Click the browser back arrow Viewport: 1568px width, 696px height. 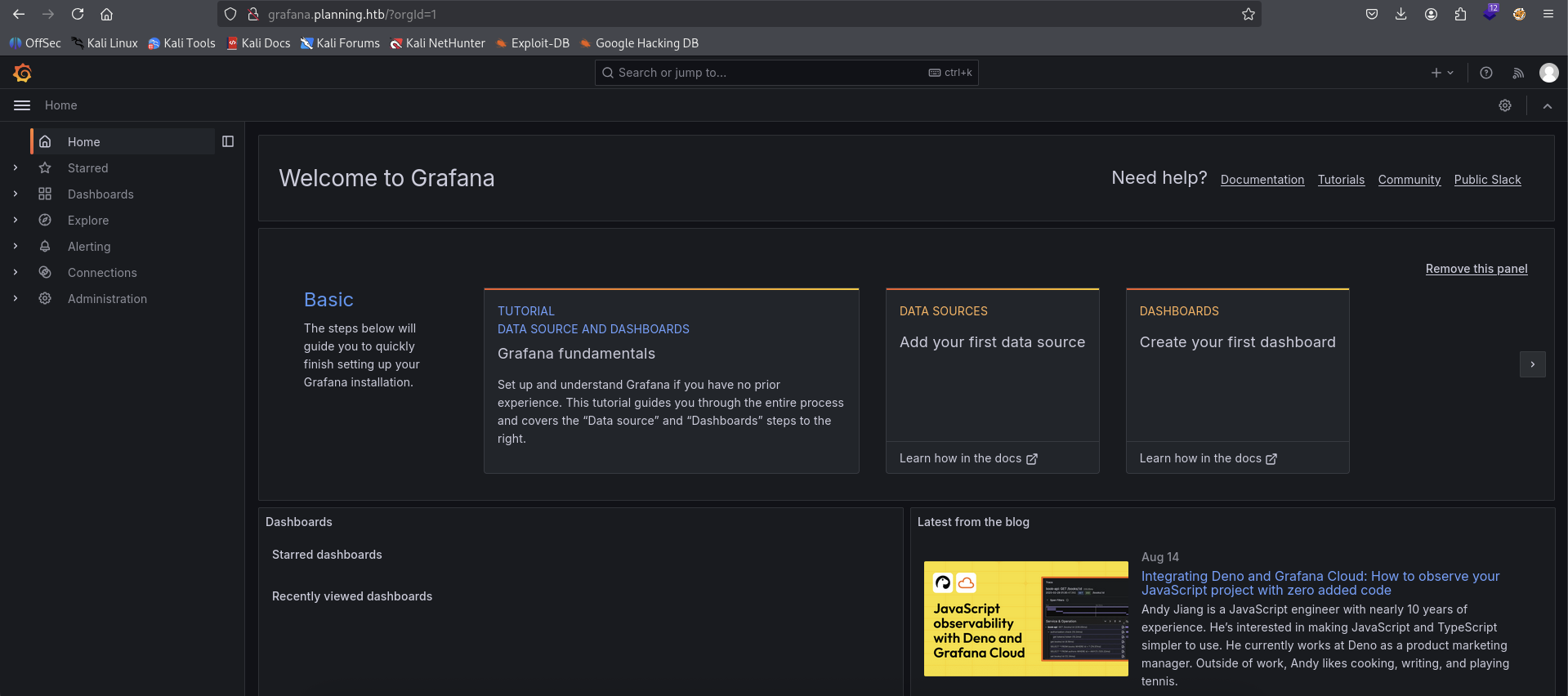pyautogui.click(x=19, y=14)
